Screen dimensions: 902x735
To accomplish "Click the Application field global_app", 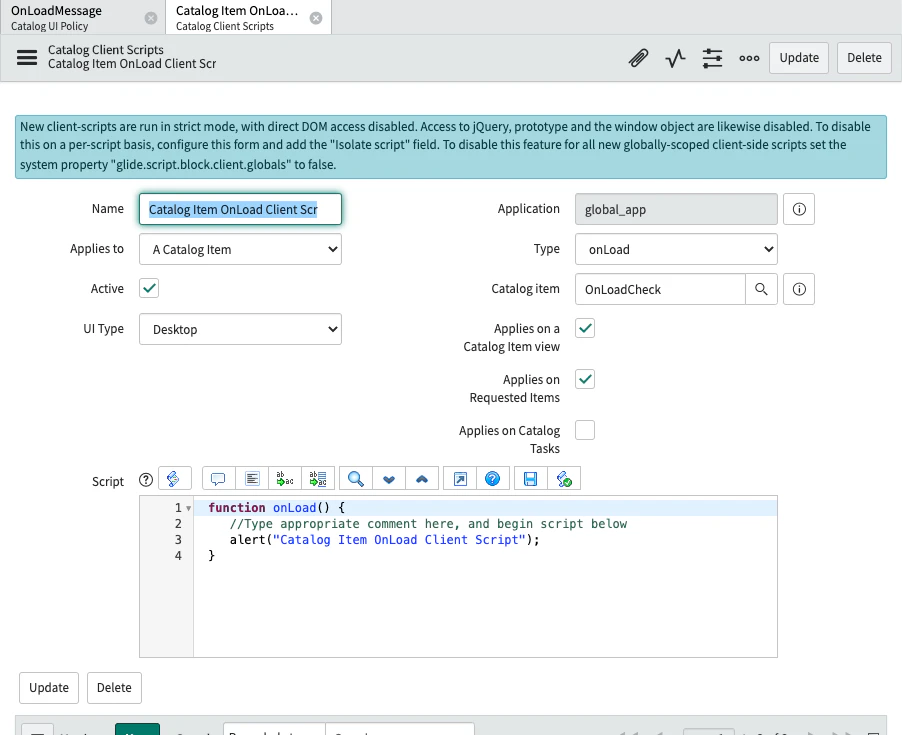I will tap(676, 209).
